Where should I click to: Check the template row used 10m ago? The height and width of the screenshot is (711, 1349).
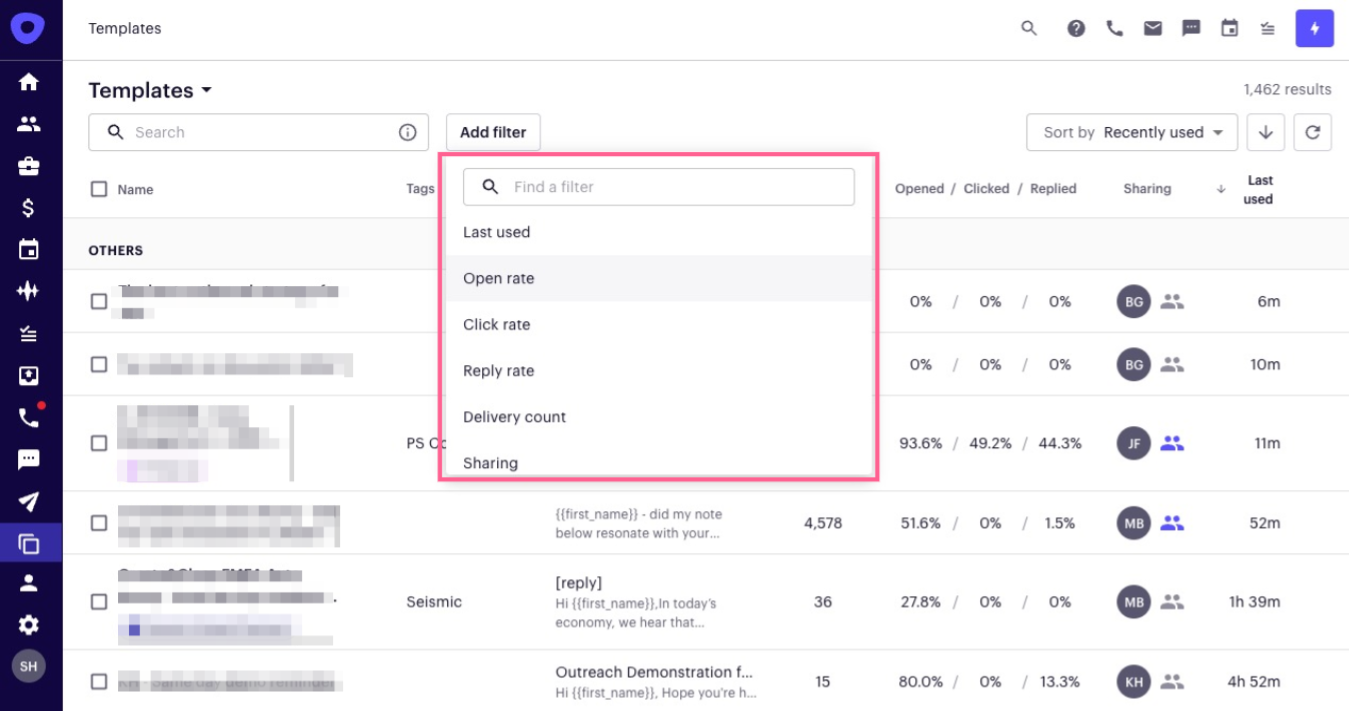click(99, 365)
